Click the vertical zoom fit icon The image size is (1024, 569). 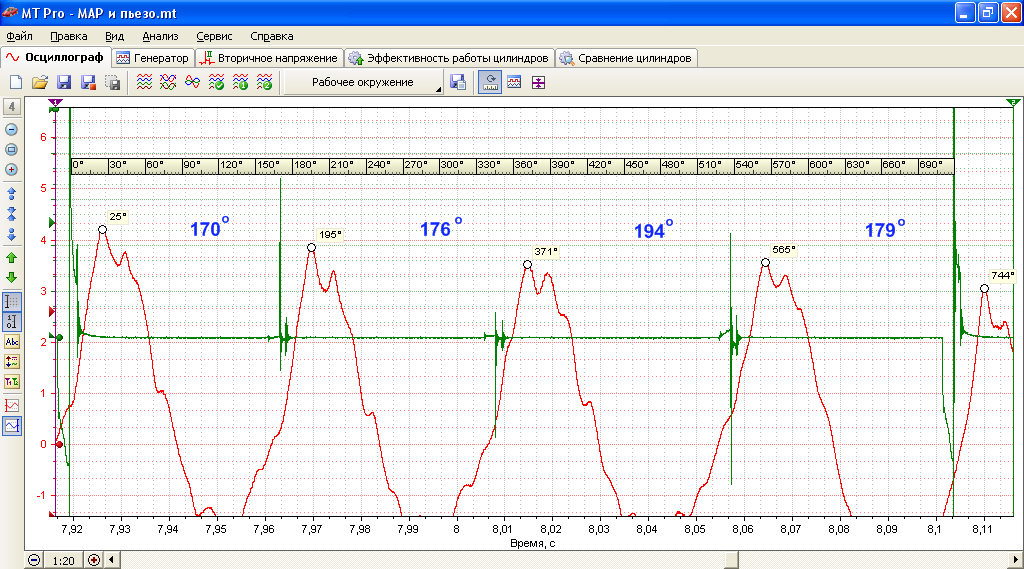11,150
